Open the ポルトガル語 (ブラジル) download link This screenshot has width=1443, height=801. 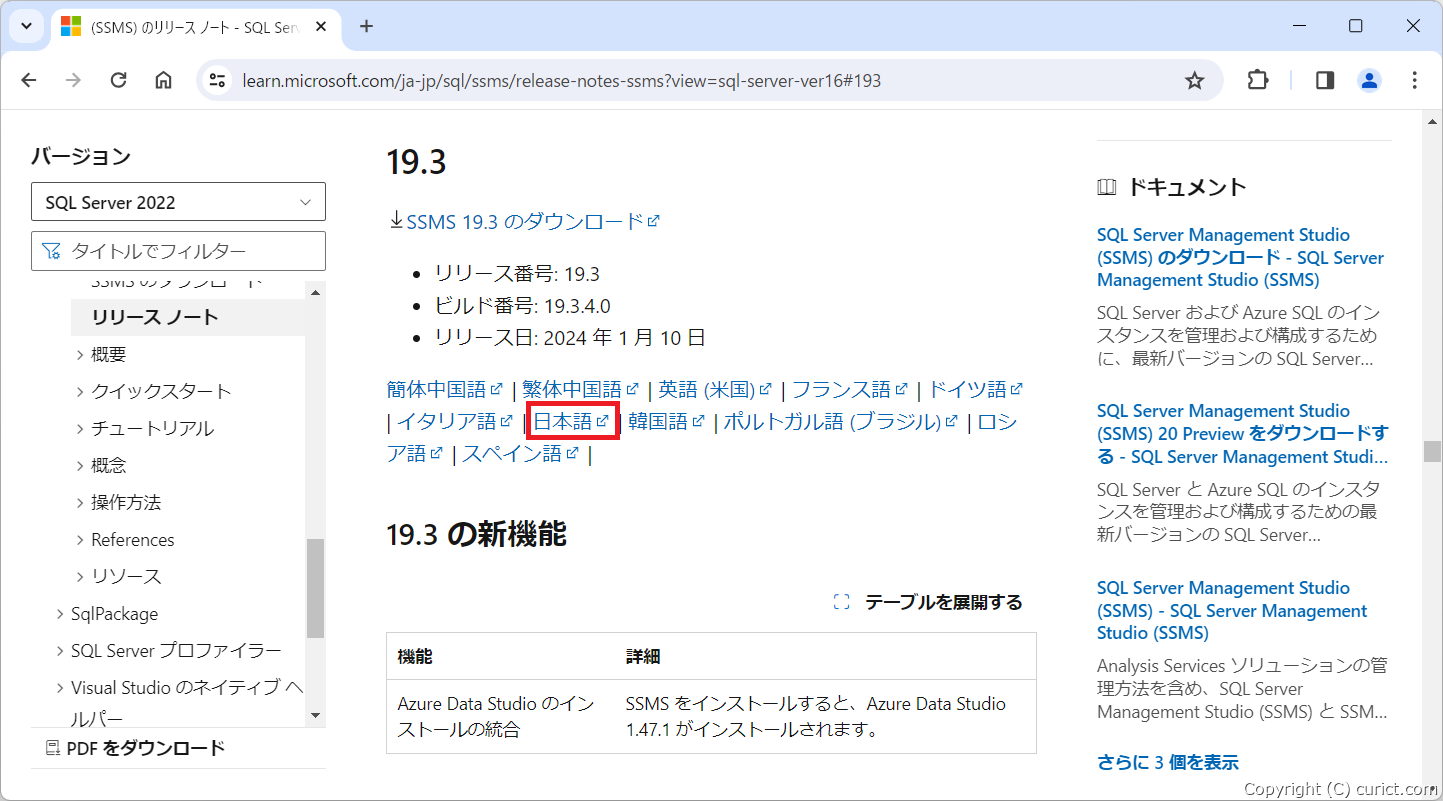[841, 421]
